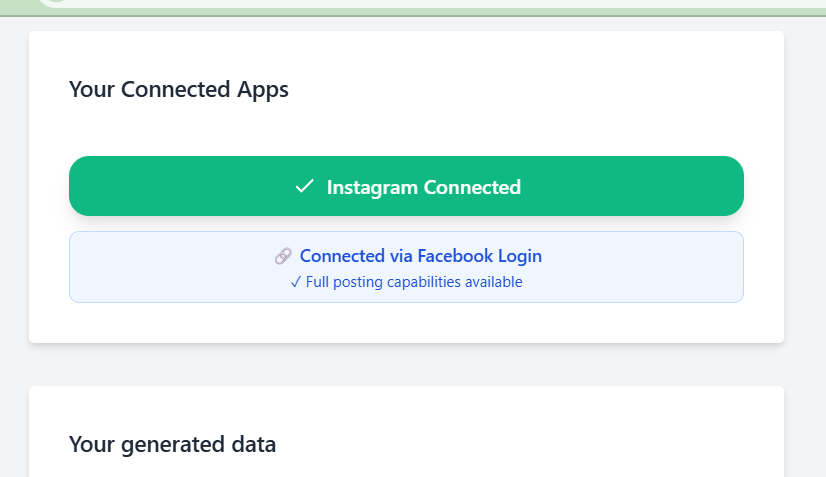Select the Your Connected Apps heading

(179, 89)
